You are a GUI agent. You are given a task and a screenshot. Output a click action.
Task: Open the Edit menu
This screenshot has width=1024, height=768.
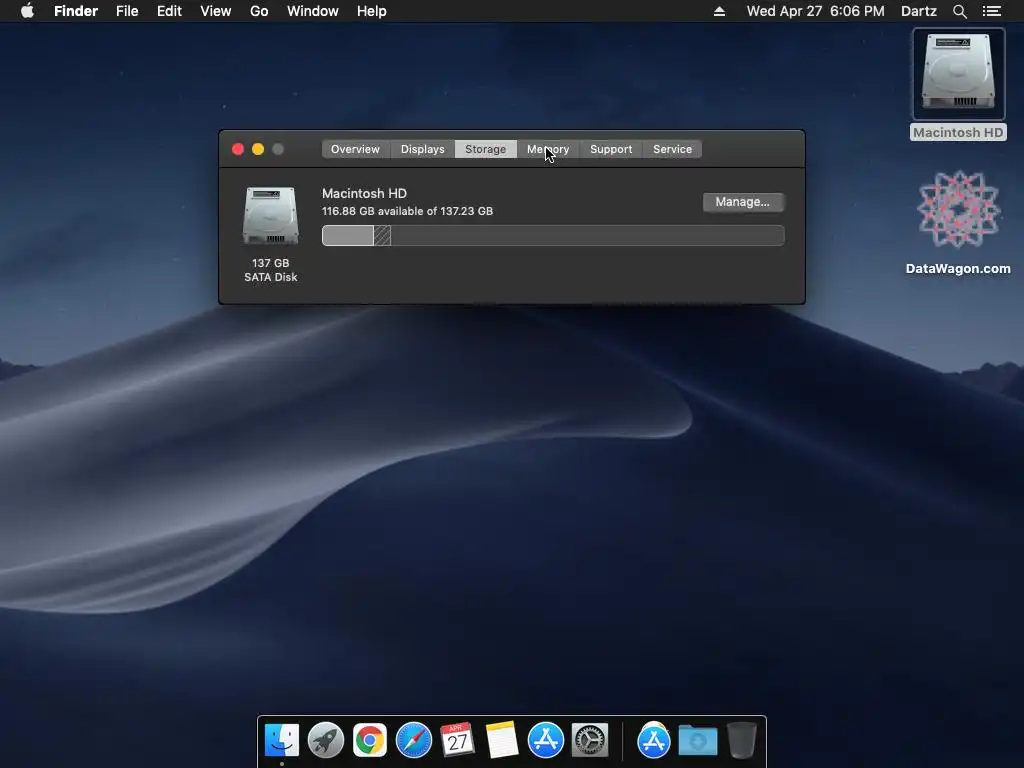tap(169, 11)
